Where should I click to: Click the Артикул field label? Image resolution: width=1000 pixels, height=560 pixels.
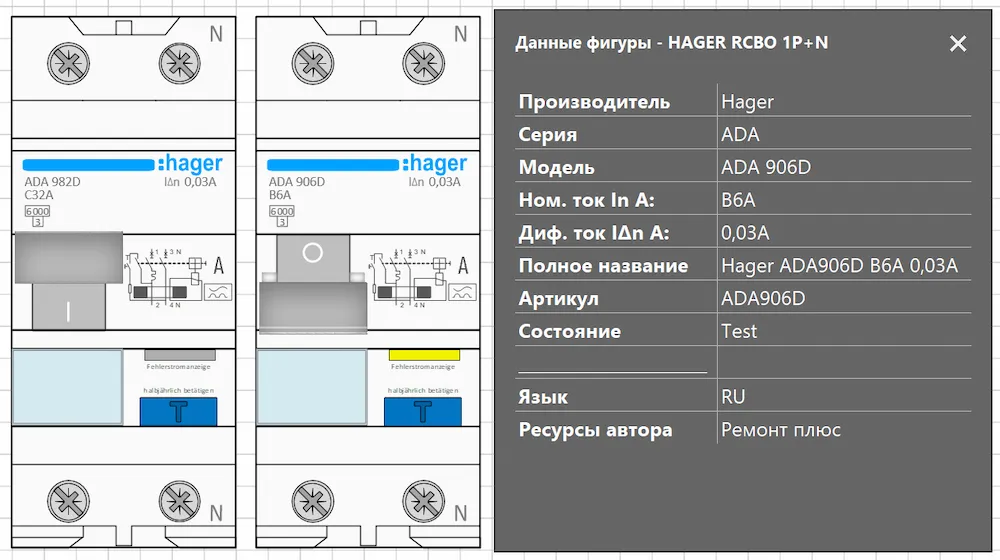pyautogui.click(x=559, y=298)
